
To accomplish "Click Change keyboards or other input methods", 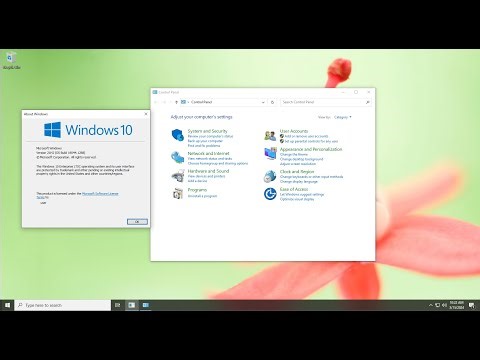I will point(311,177).
